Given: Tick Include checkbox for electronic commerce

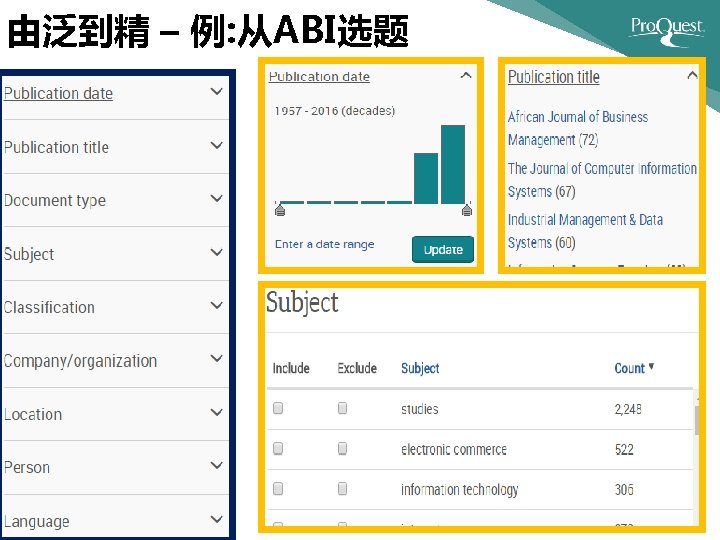Looking at the screenshot, I should coord(278,448).
